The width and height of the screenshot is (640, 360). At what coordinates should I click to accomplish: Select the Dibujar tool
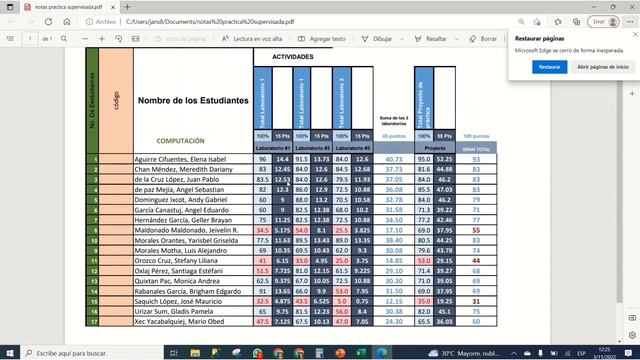click(x=377, y=39)
